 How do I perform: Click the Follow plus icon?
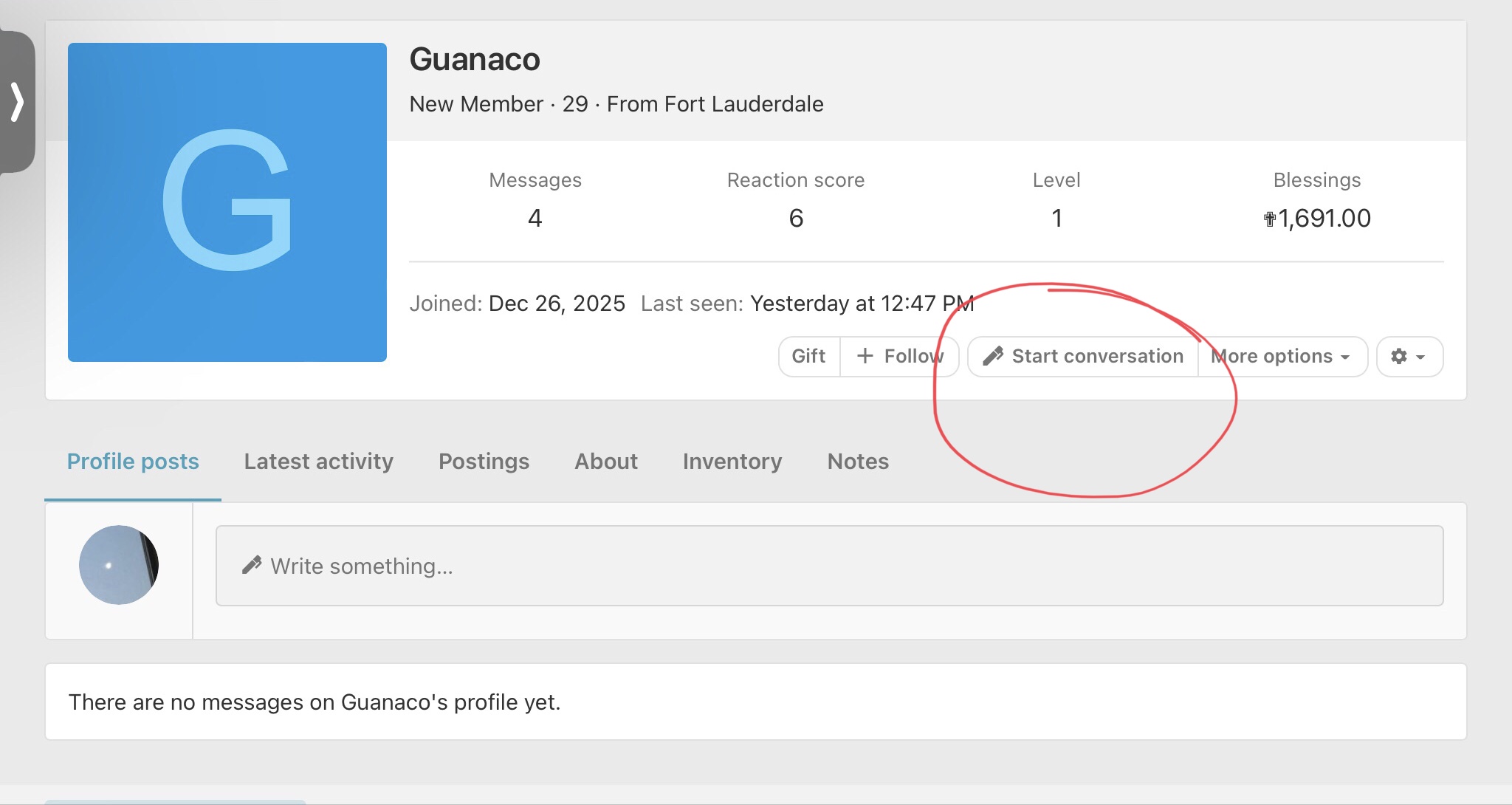coord(865,357)
